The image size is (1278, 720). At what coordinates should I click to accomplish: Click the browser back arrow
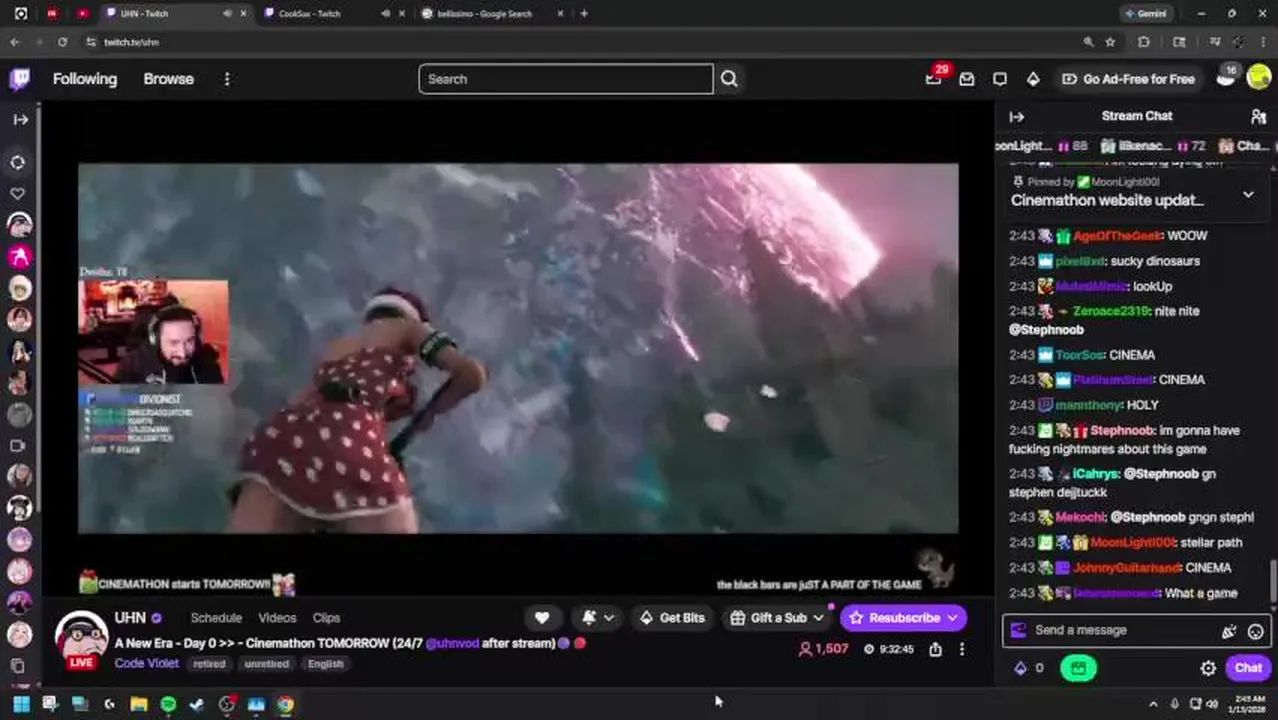point(14,42)
